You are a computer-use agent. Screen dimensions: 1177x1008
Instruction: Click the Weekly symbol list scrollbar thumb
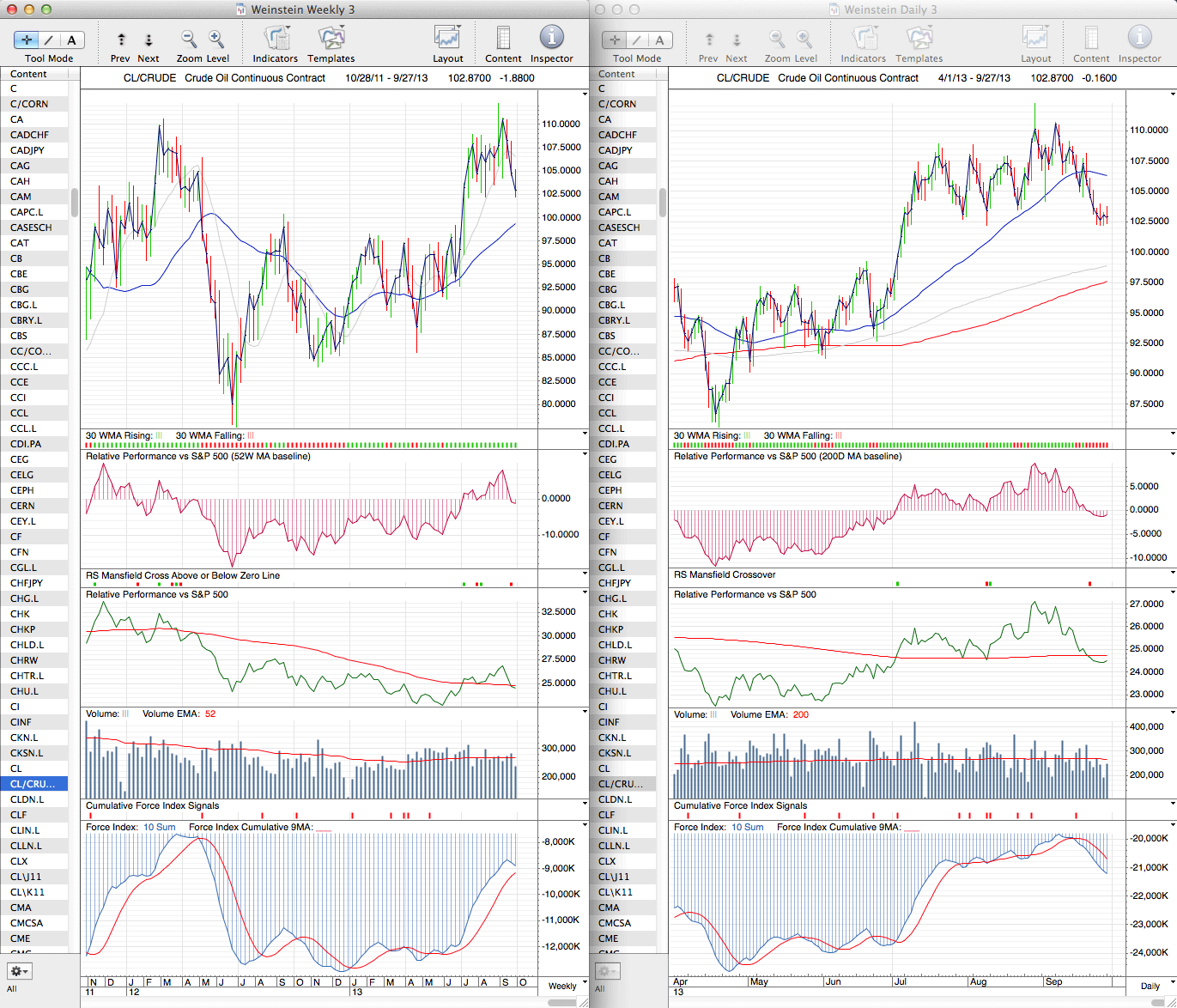[75, 203]
